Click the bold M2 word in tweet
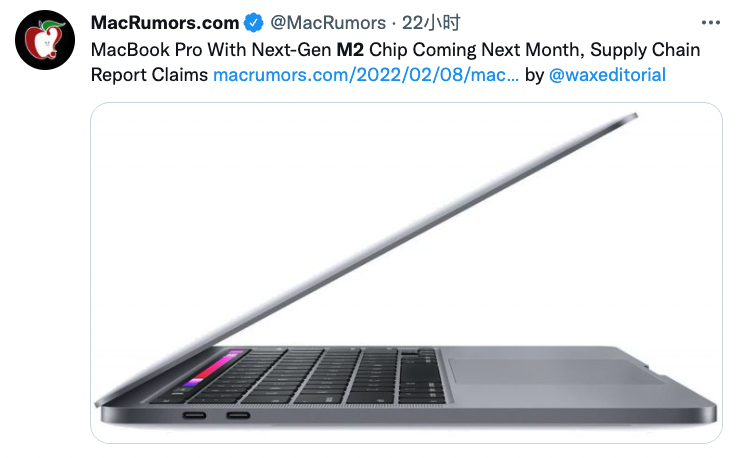 click(x=350, y=50)
